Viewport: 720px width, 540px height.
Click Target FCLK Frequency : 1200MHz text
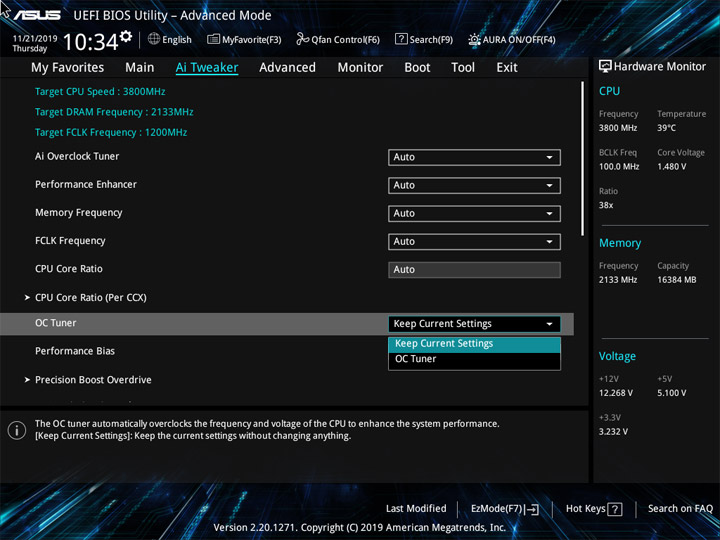(111, 132)
